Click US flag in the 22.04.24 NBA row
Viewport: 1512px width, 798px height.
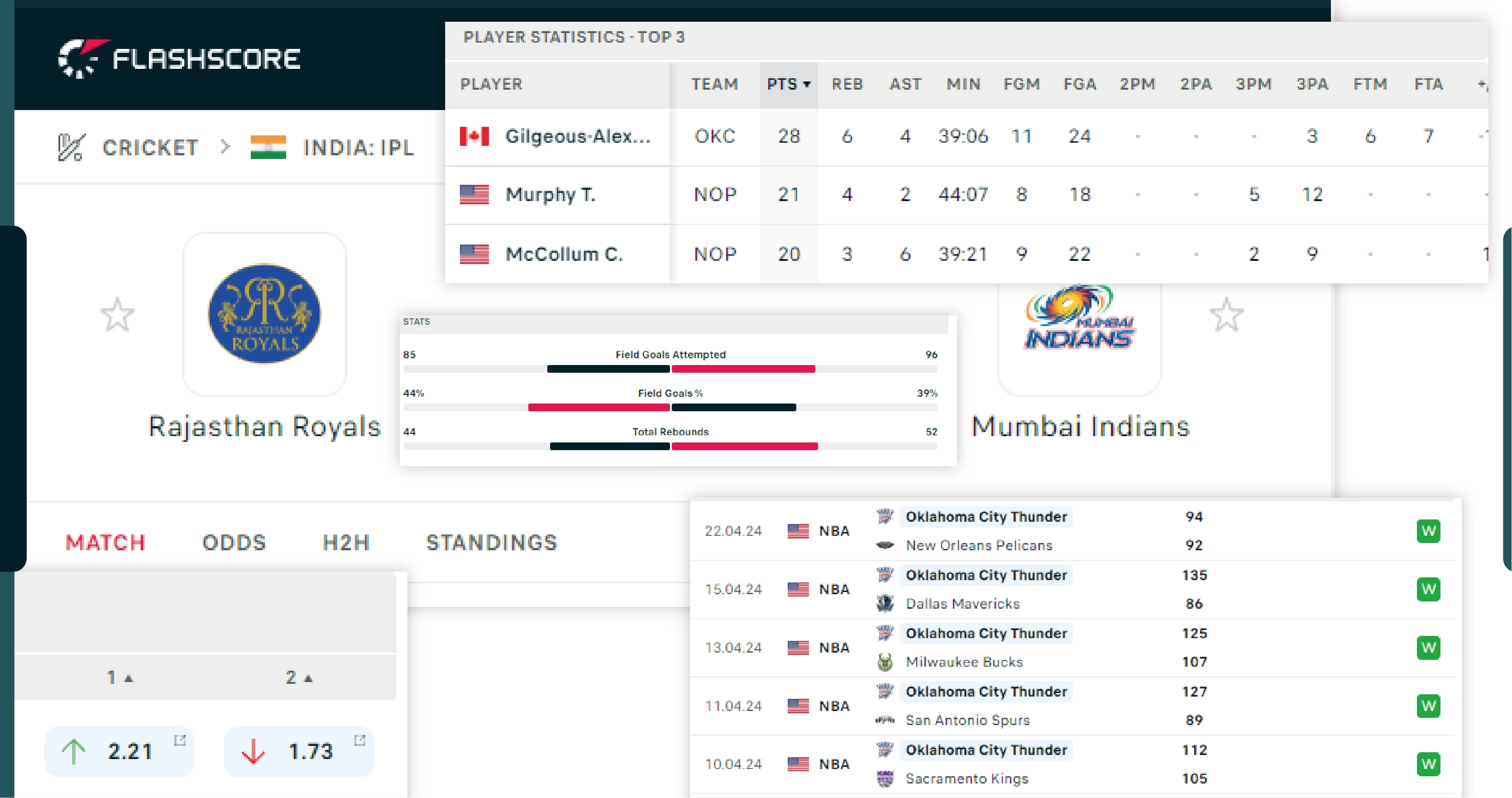point(798,531)
